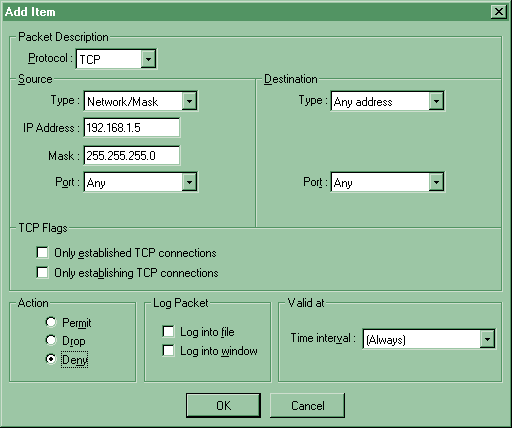The height and width of the screenshot is (428, 512).
Task: Enable Only established TCP connections
Action: [x=42, y=253]
